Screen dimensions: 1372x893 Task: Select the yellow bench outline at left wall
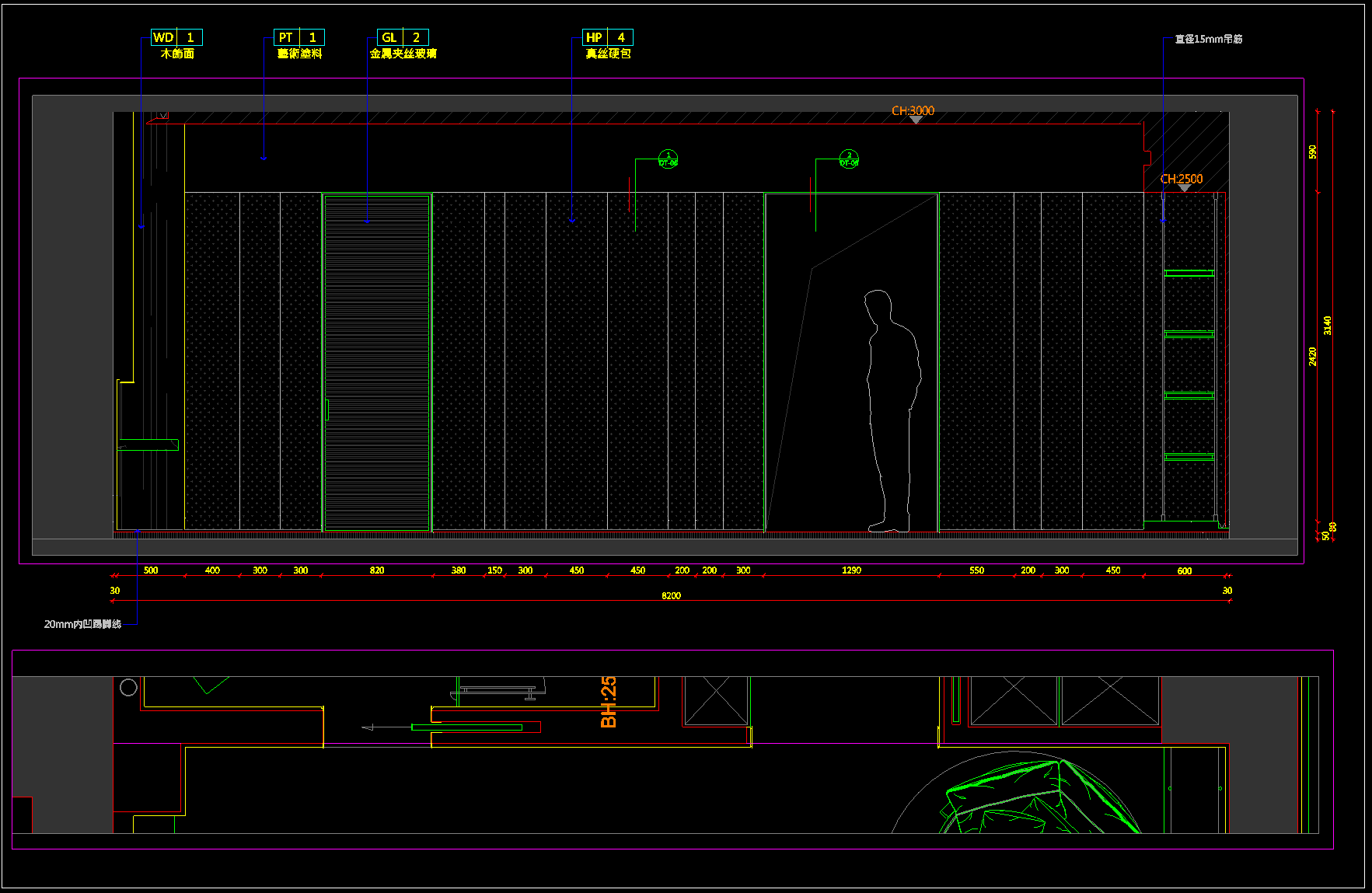tap(124, 455)
